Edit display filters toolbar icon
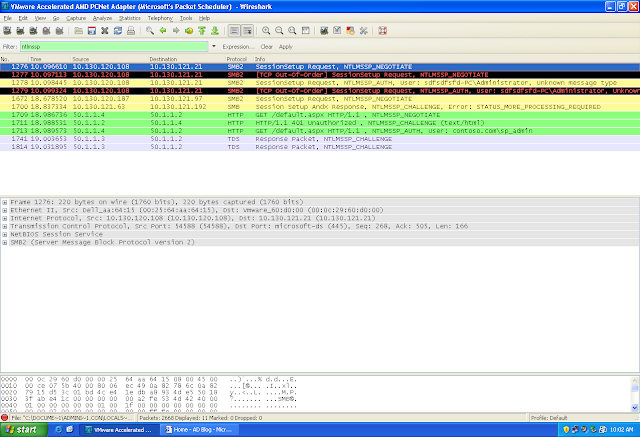This screenshot has width=640, height=437. click(x=337, y=31)
